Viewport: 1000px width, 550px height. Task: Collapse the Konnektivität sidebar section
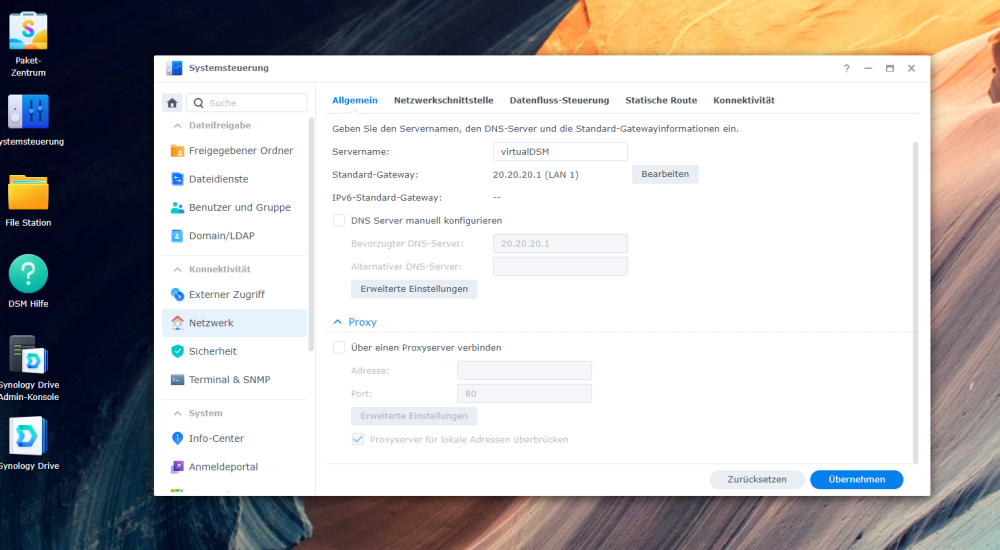[x=177, y=269]
